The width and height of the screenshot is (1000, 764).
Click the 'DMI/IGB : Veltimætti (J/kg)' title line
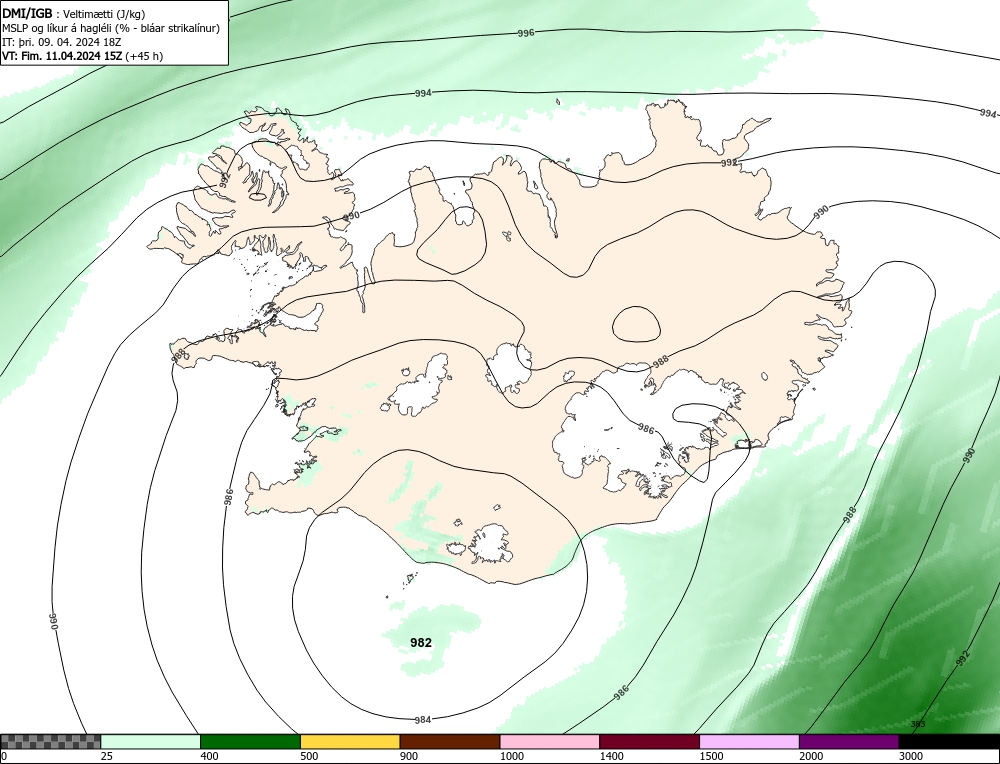click(x=73, y=14)
